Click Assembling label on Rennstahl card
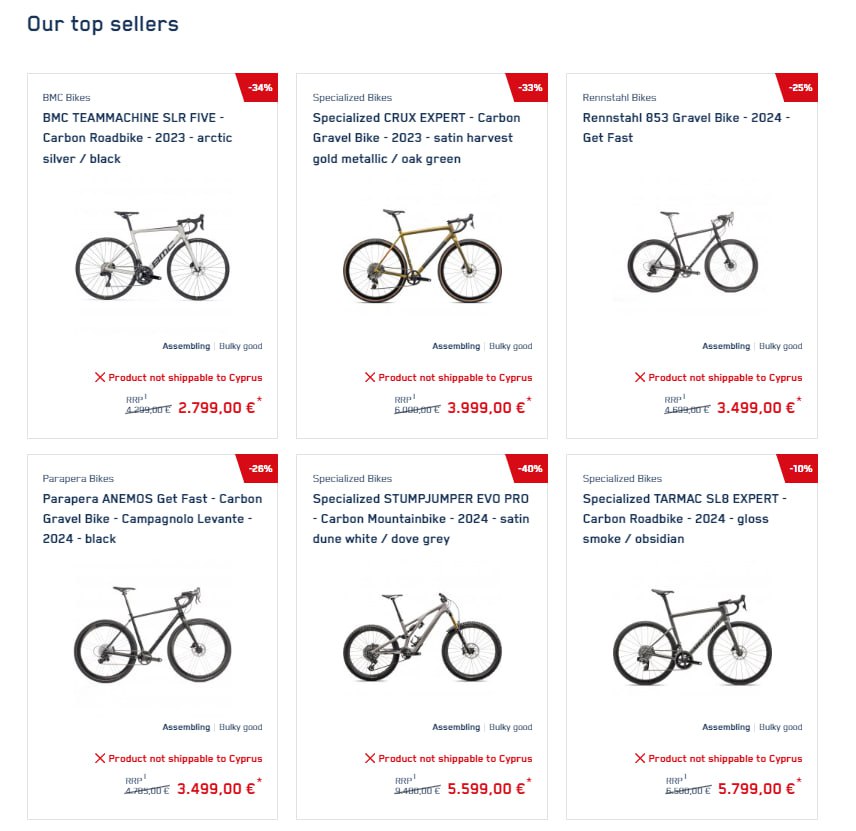This screenshot has width=856, height=831. click(726, 346)
